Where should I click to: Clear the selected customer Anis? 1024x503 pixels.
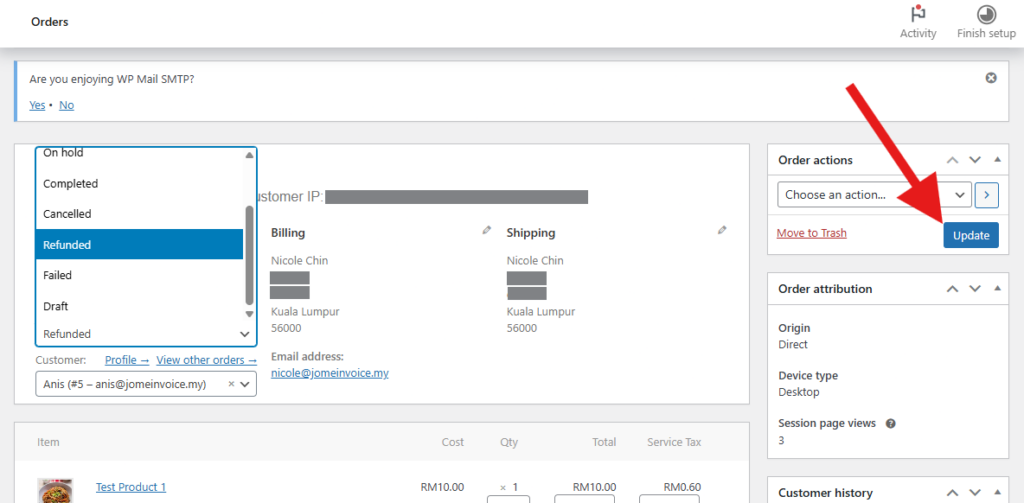click(x=231, y=385)
